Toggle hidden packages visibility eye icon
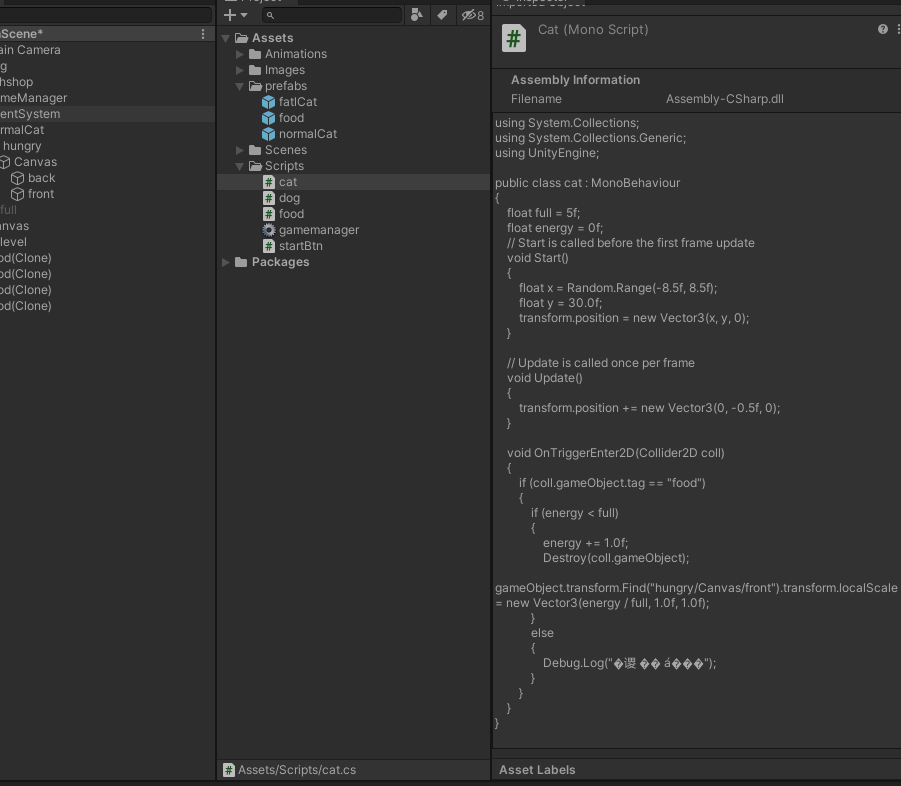The image size is (901, 786). pyautogui.click(x=472, y=15)
